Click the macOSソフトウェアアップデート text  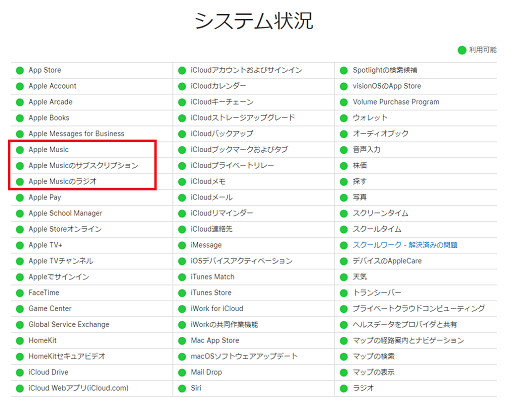(244, 356)
